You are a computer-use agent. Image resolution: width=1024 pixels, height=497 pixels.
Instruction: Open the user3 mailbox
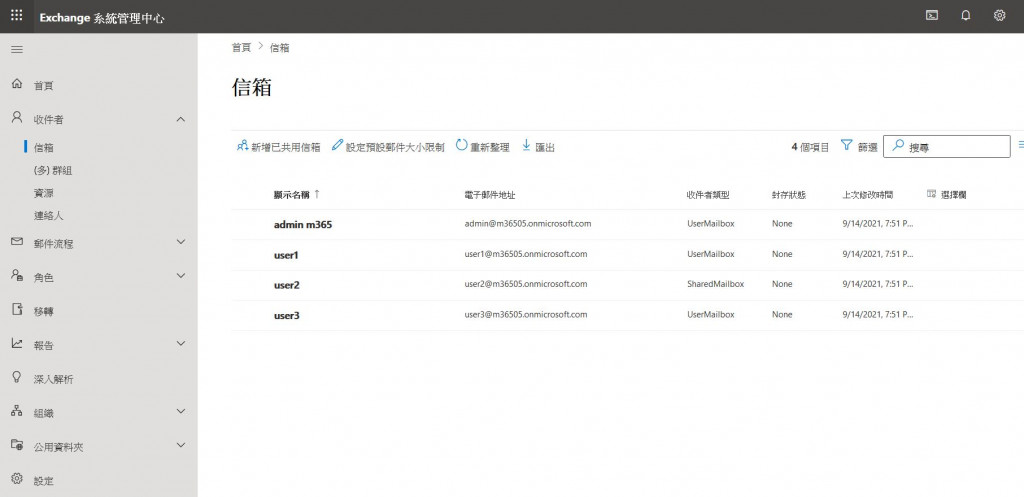tap(287, 316)
